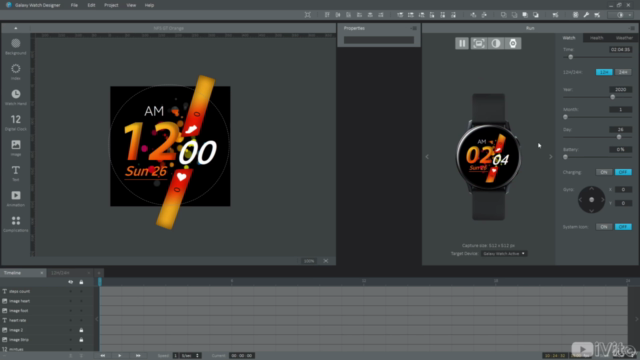
Task: Select the Watch tab in Run panel
Action: tap(569, 38)
